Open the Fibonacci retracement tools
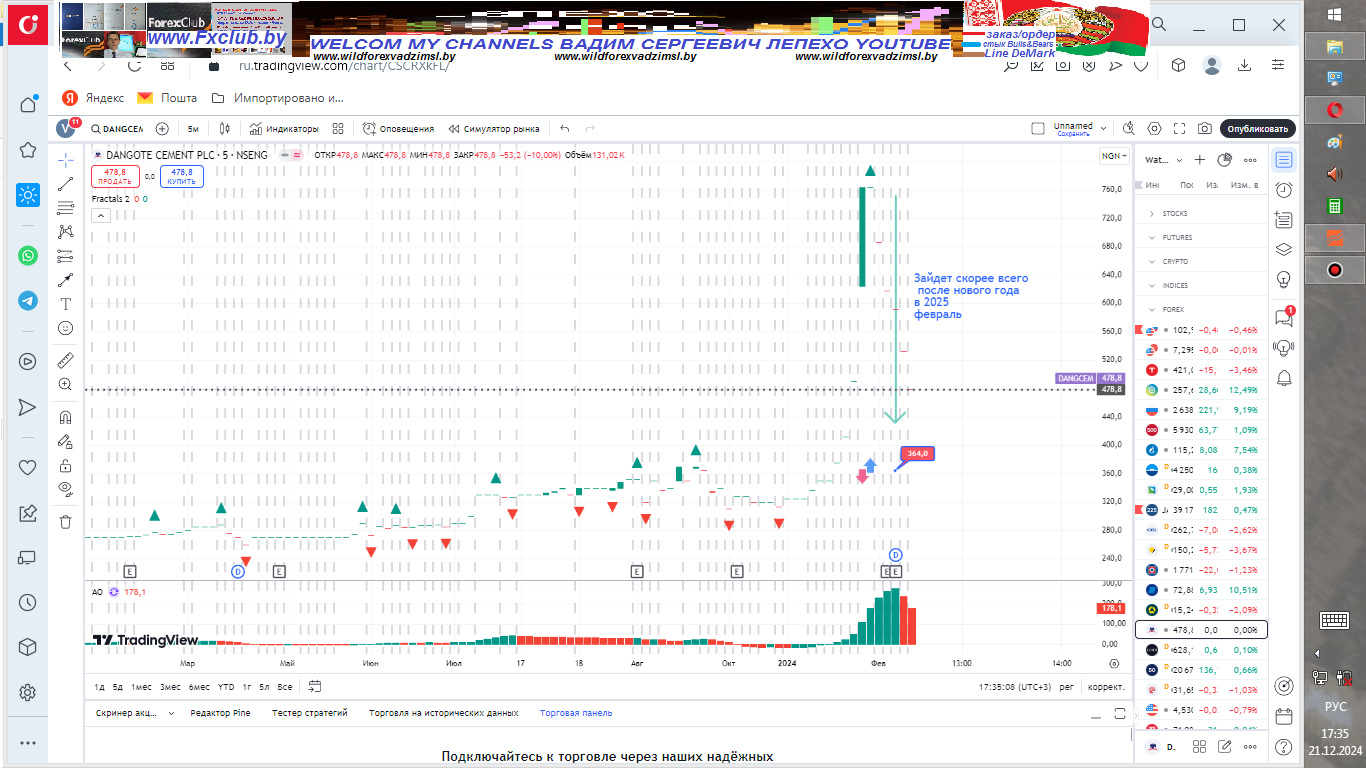Viewport: 1366px width, 768px height. pyautogui.click(x=65, y=208)
